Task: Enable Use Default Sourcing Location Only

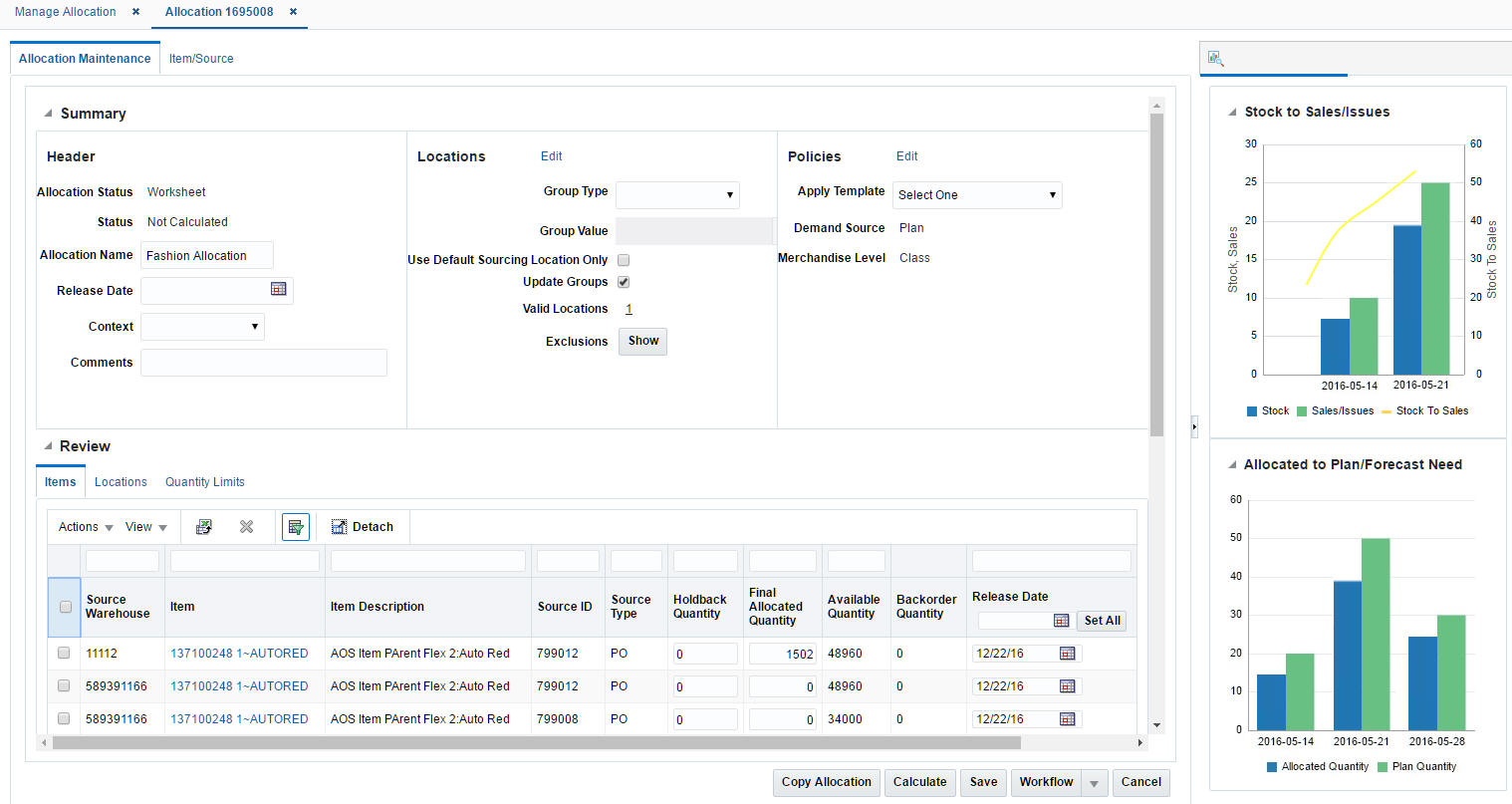Action: (x=624, y=259)
